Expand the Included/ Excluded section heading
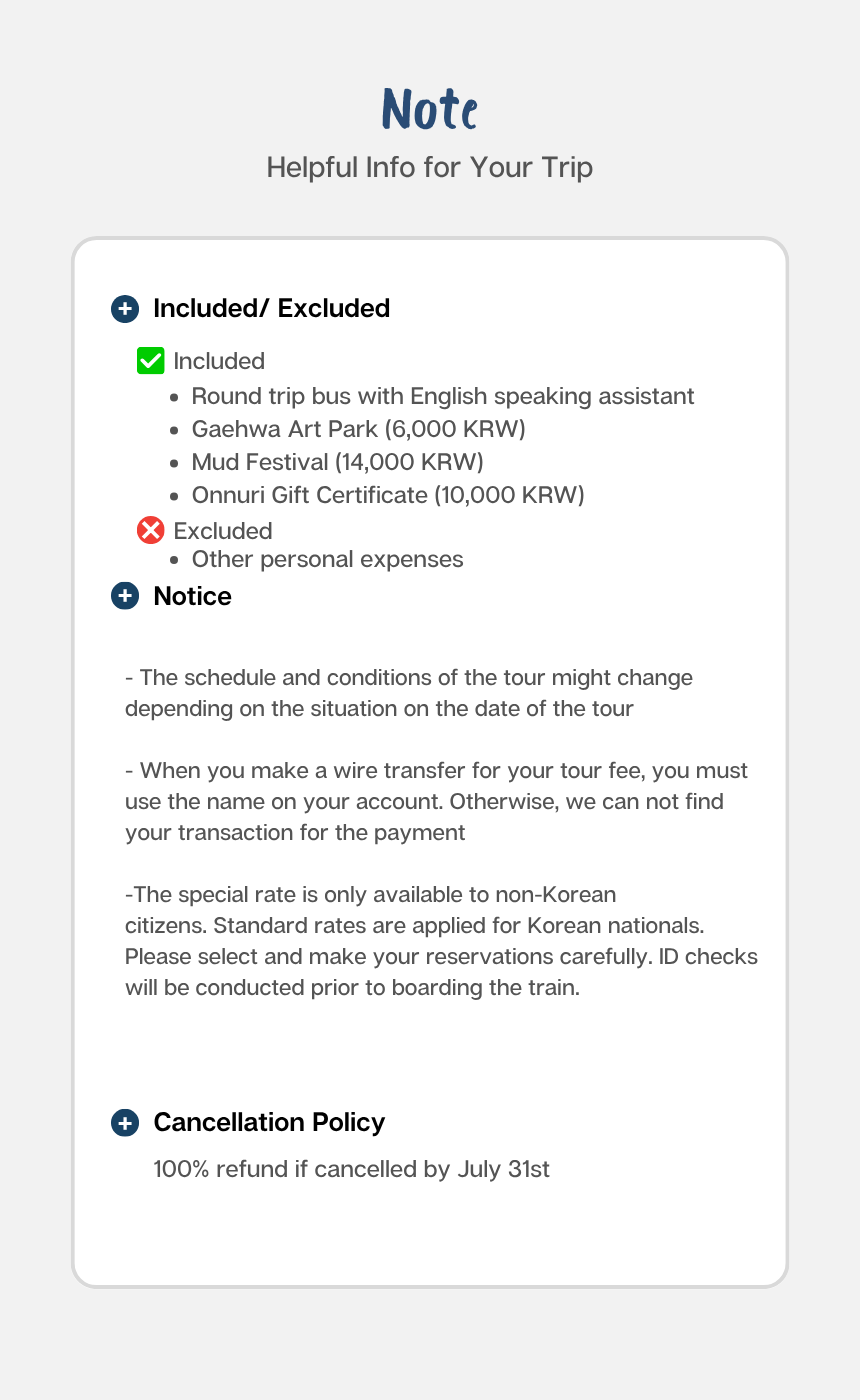 pyautogui.click(x=271, y=308)
